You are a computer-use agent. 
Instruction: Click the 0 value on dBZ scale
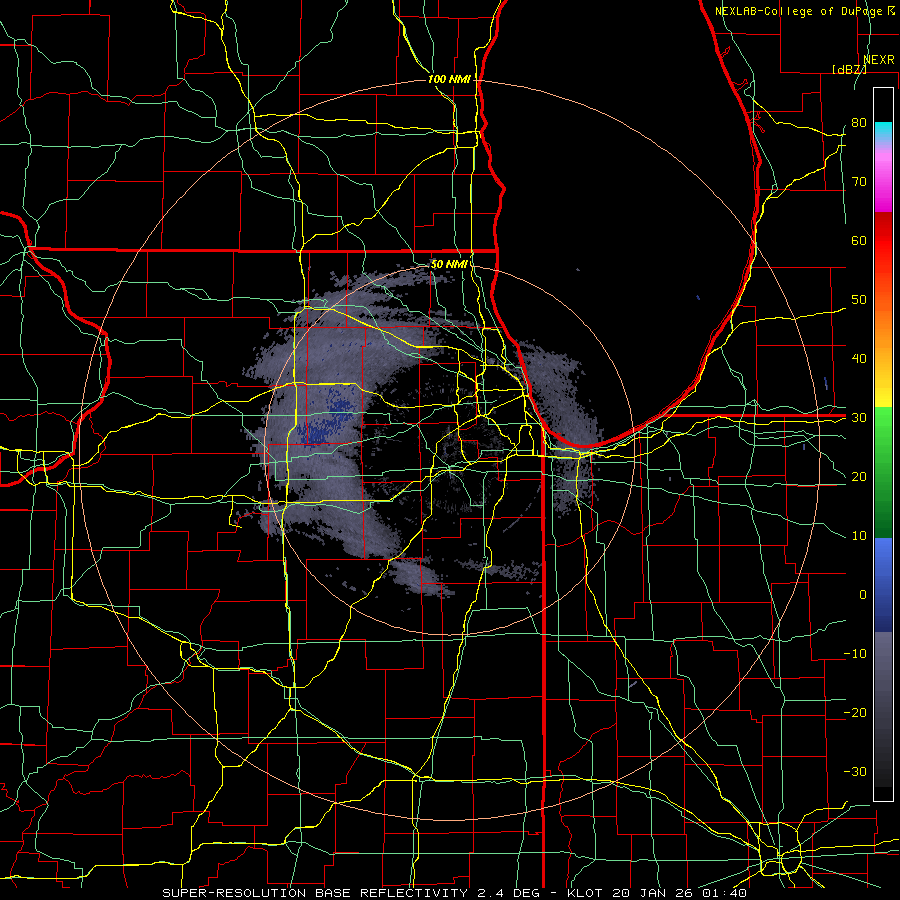pos(863,595)
